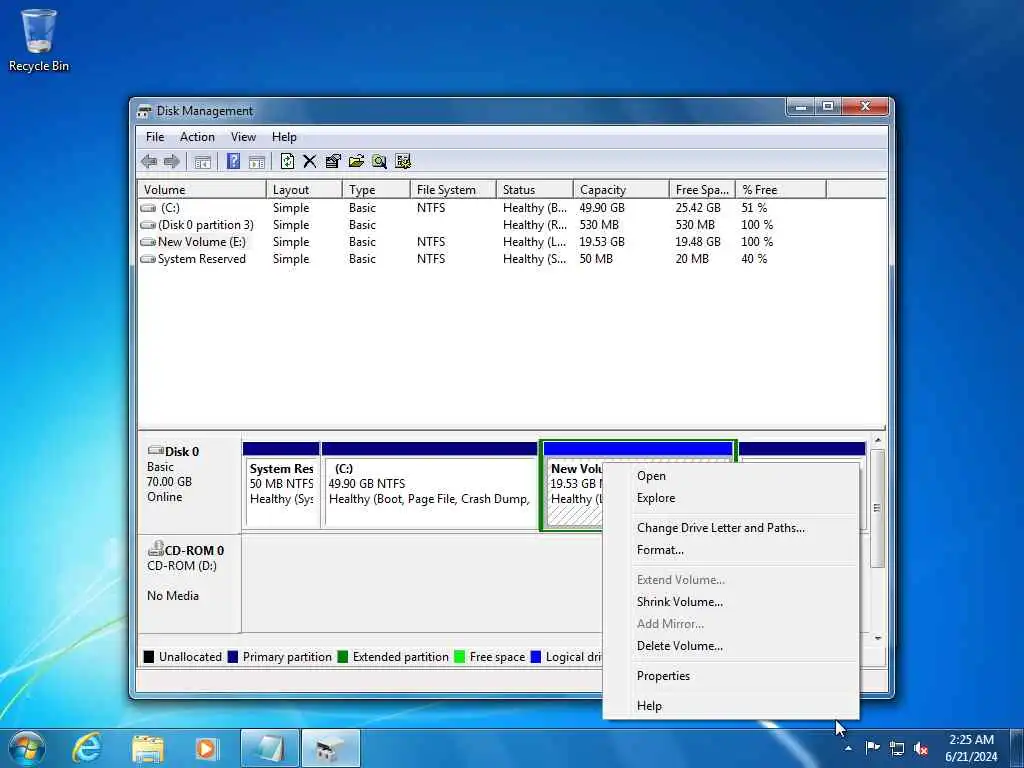
Task: Toggle the Show/Hide Console Tree icon
Action: tap(202, 161)
